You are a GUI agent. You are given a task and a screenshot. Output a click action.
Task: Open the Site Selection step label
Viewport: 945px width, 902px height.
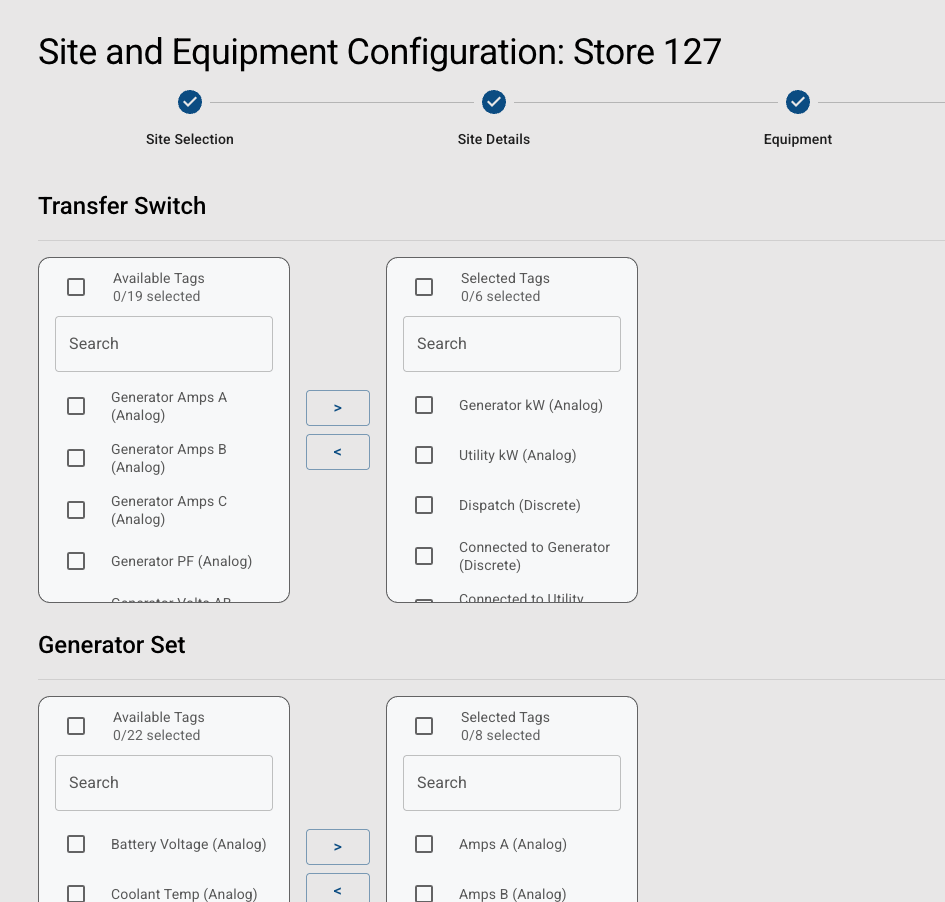[x=190, y=140]
